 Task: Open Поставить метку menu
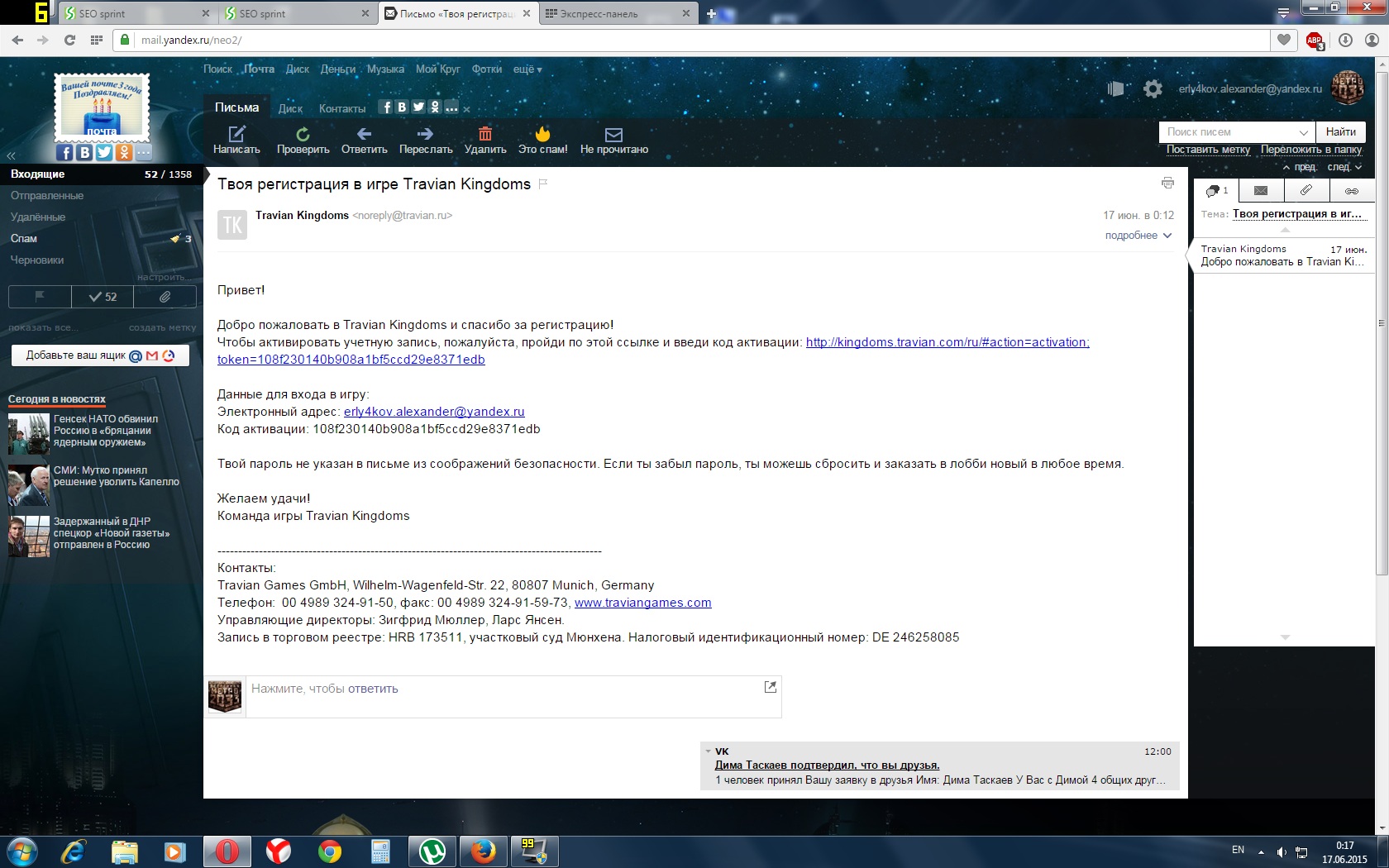pyautogui.click(x=1208, y=150)
